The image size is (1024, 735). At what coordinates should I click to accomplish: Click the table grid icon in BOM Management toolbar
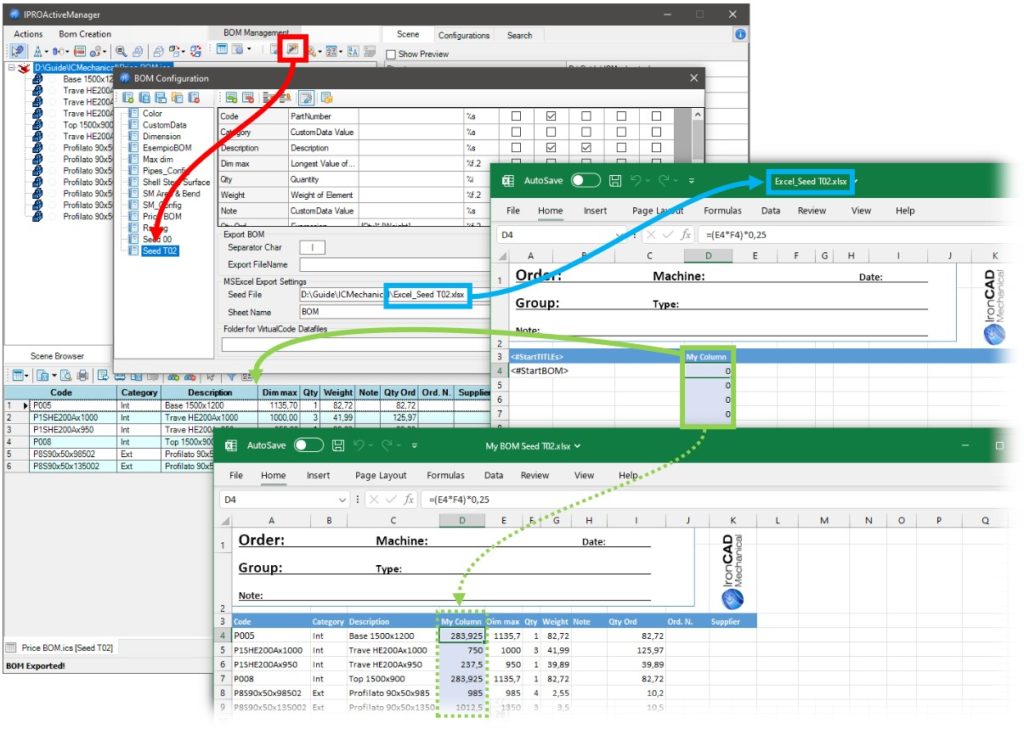222,49
